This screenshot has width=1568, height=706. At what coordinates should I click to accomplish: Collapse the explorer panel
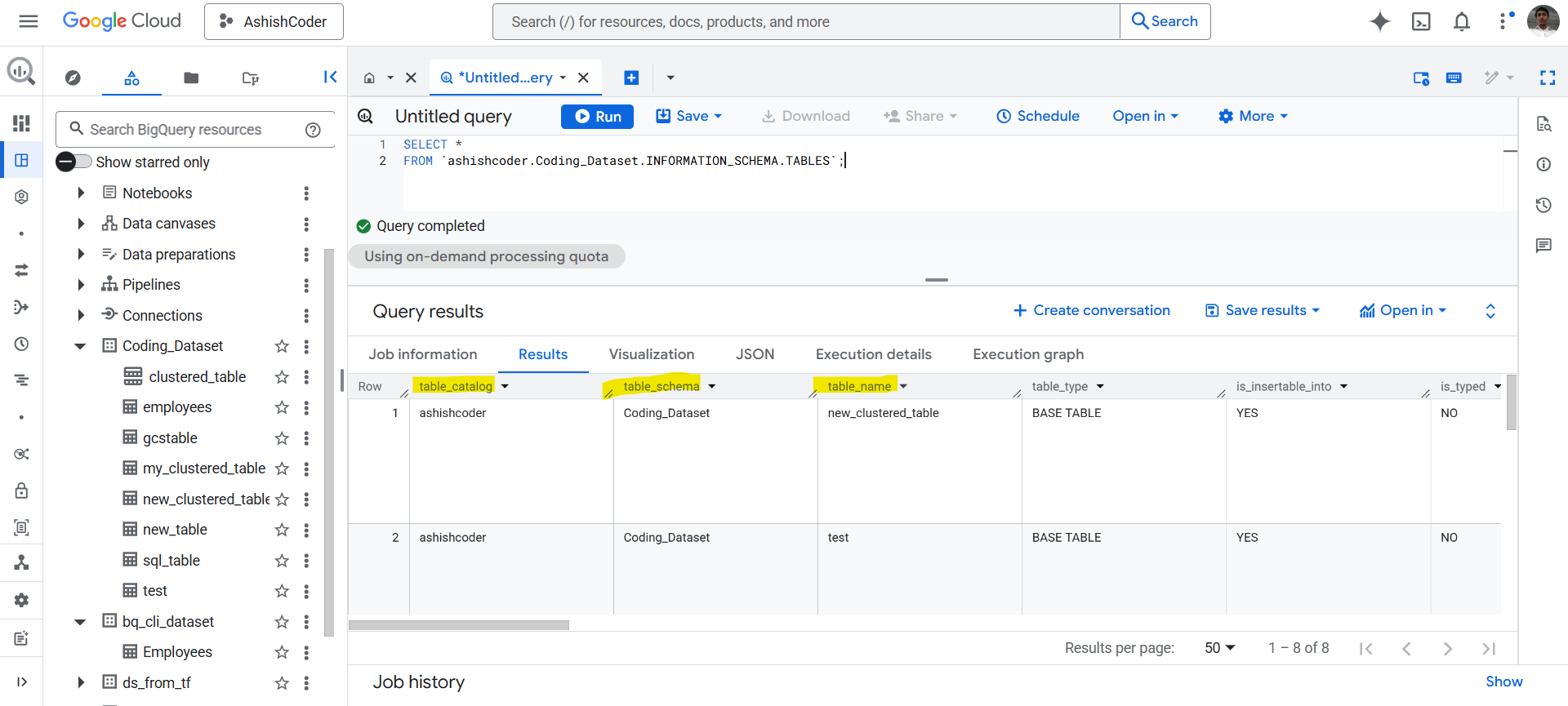(330, 77)
